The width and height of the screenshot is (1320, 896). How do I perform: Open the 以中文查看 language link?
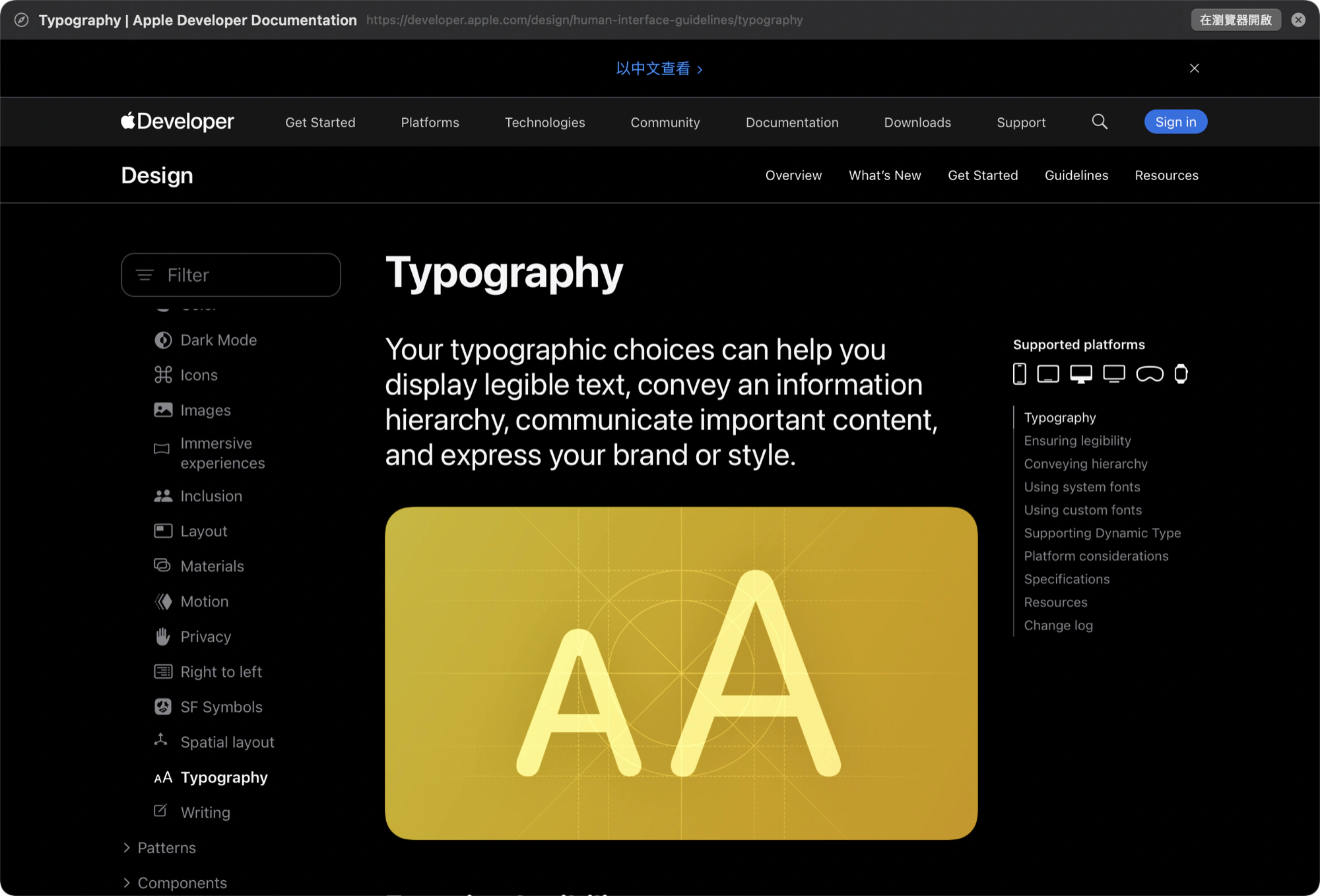659,69
